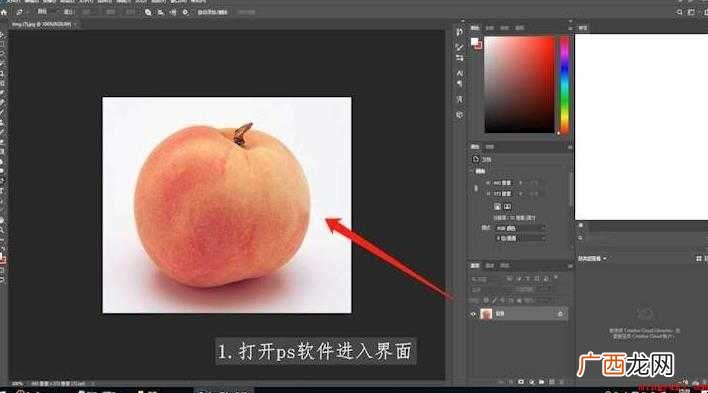Screen dimensions: 708x393
Task: Switch to the Swatches panel tab
Action: (490, 28)
